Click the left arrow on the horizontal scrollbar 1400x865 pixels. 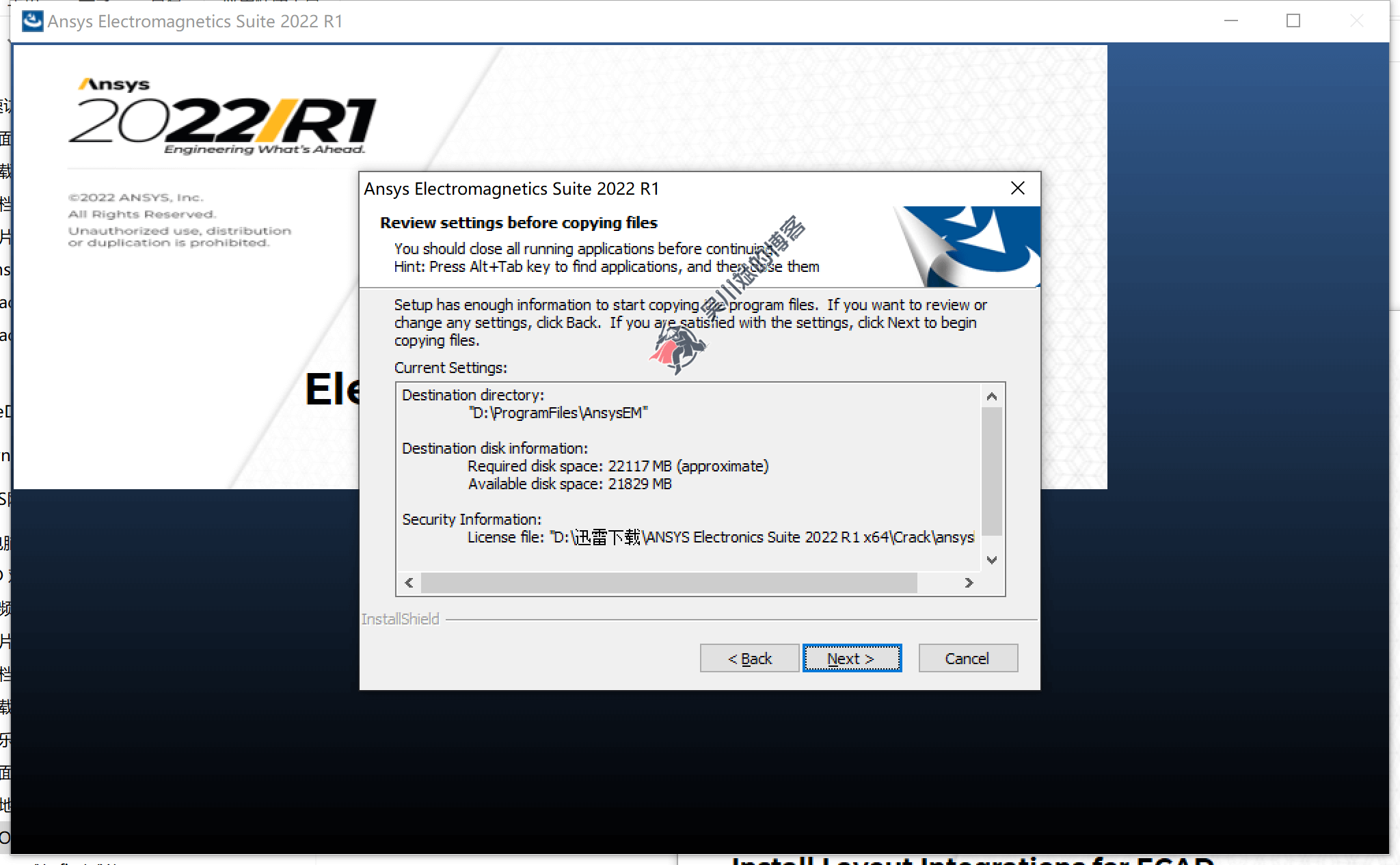click(409, 583)
